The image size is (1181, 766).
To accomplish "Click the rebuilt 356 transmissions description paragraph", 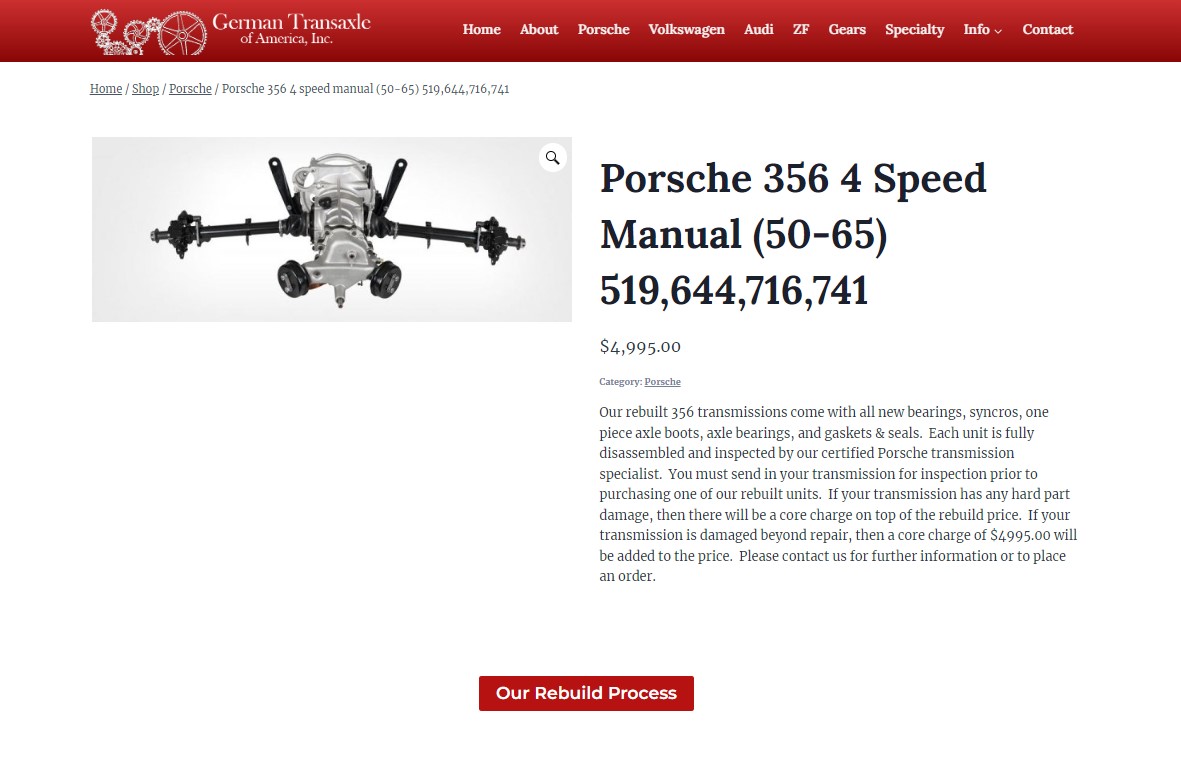I will (838, 494).
